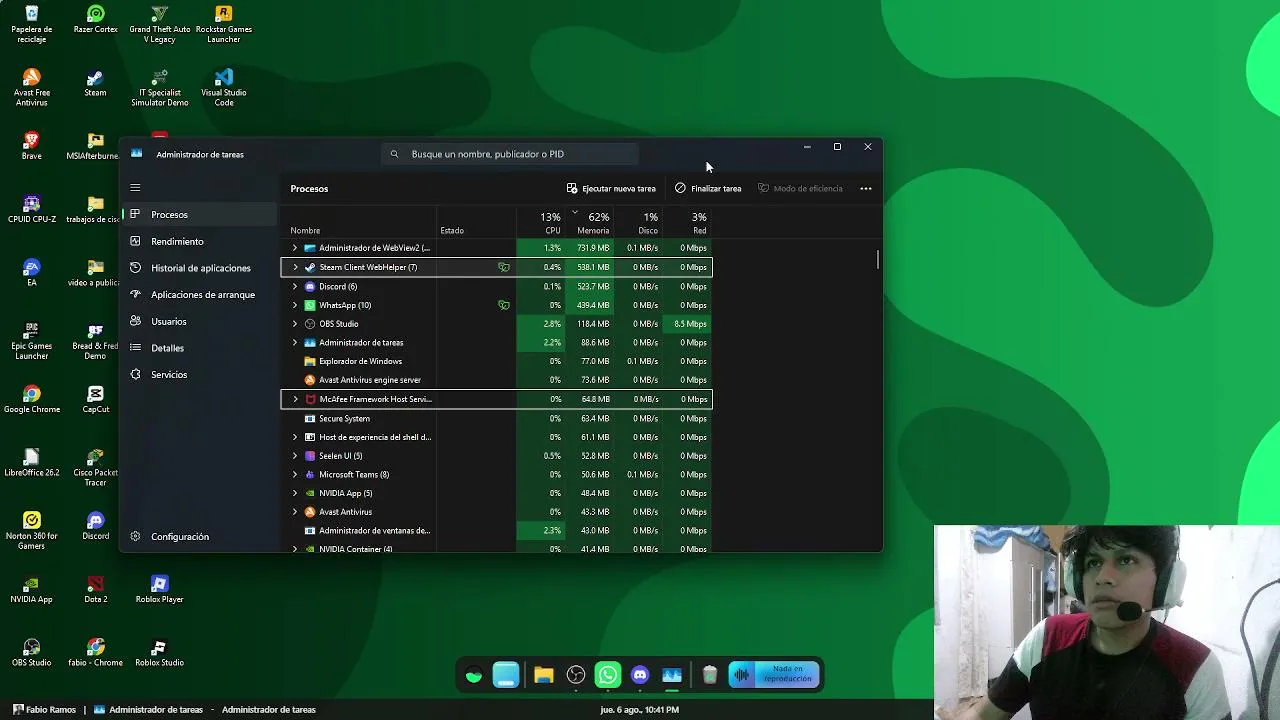Go to the Usuarios tab
Image resolution: width=1280 pixels, height=720 pixels.
click(x=199, y=321)
